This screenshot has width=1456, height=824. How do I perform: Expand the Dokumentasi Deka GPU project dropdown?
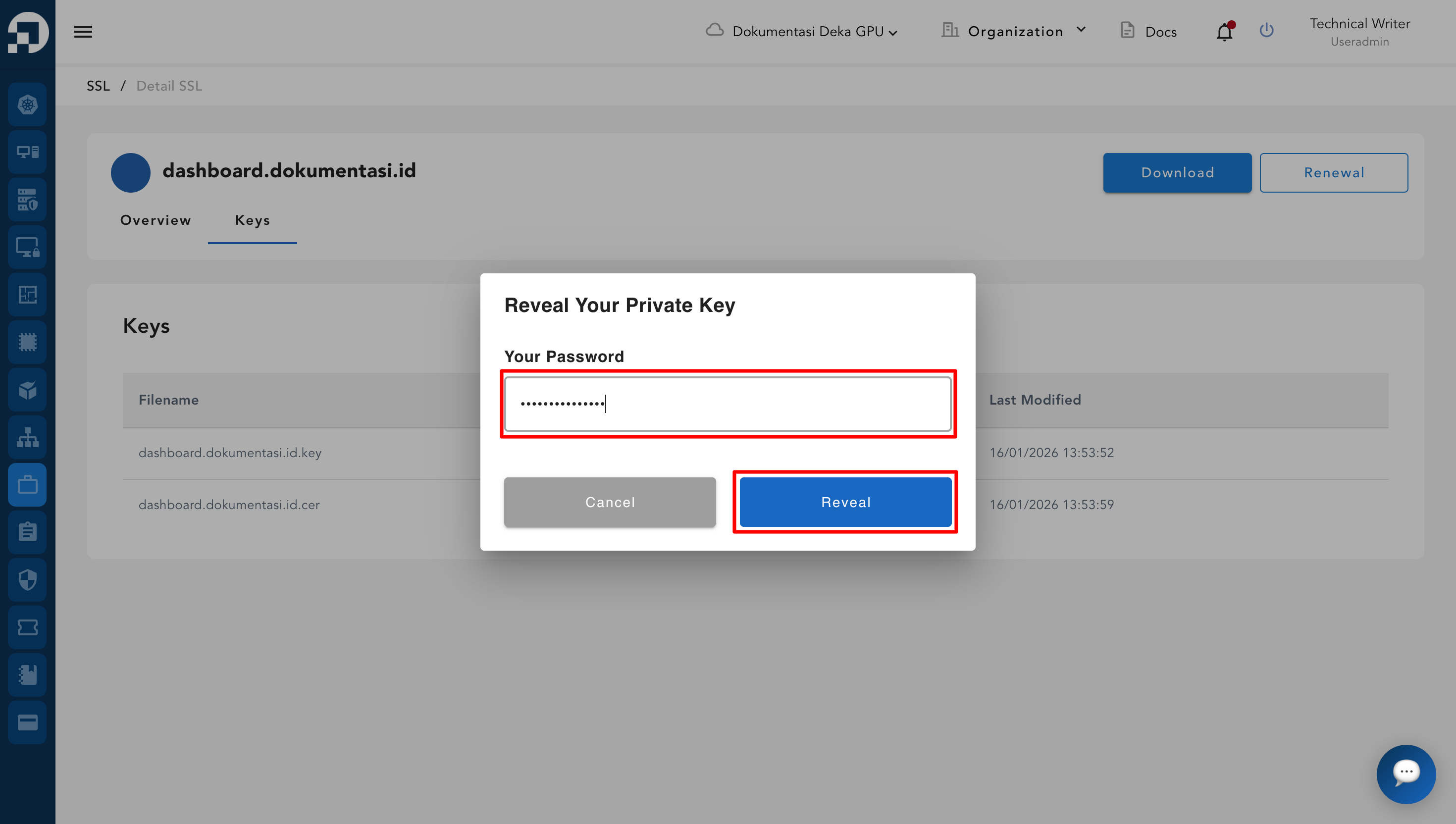(x=802, y=32)
